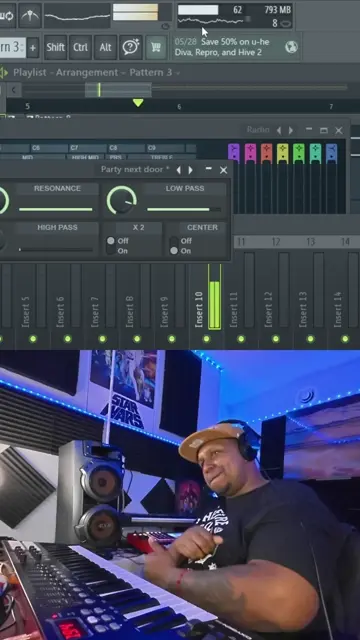Mute Insert 9 mixer track
This screenshot has height=640, width=360.
click(x=172, y=339)
